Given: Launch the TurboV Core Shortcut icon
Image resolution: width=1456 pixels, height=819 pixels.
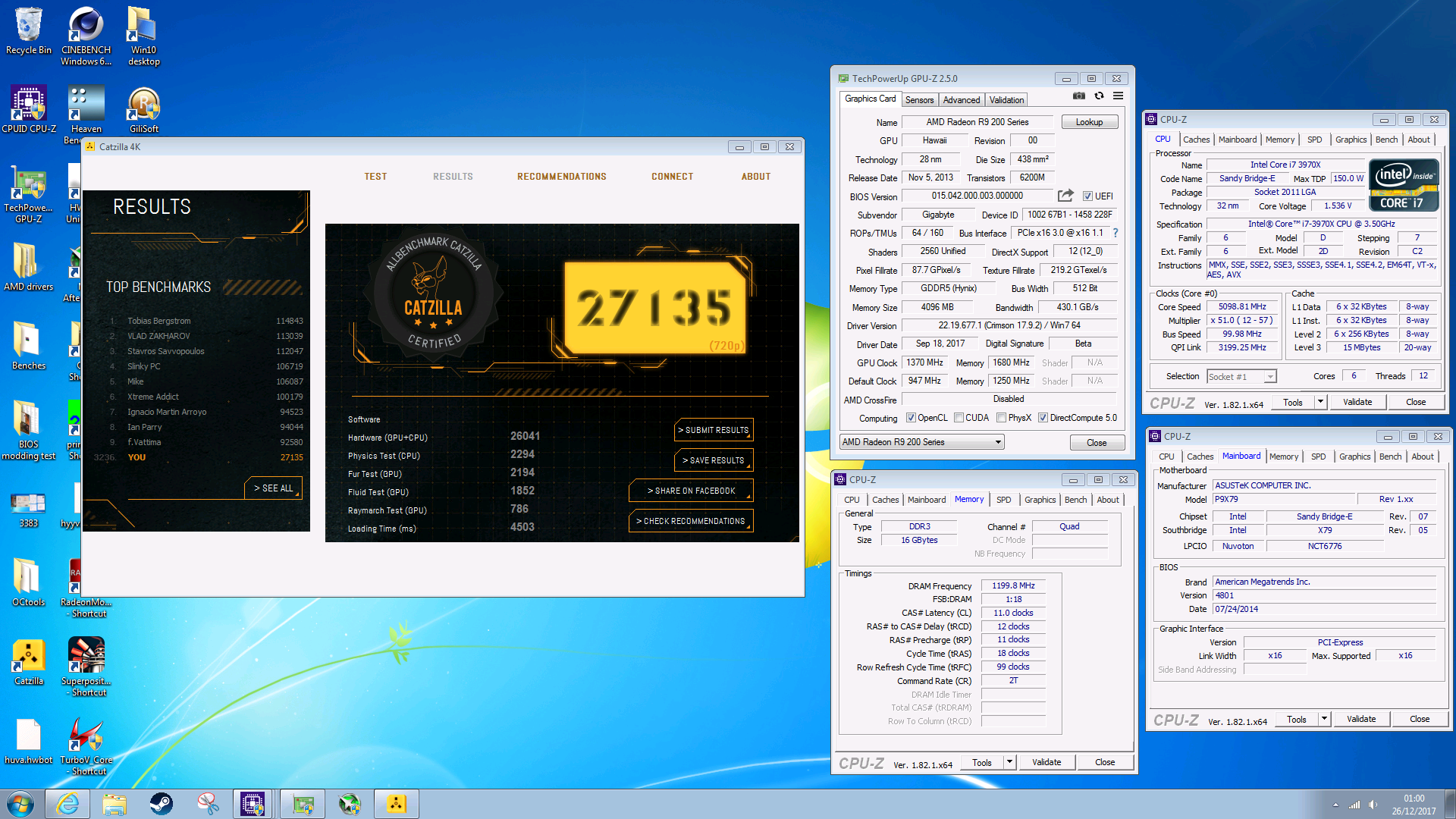Looking at the screenshot, I should click(x=86, y=746).
